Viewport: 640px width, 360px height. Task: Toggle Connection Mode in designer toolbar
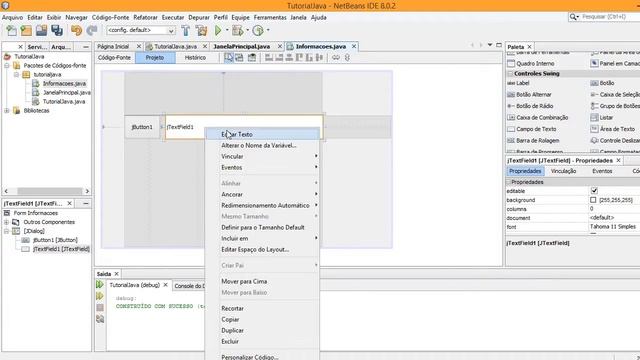click(239, 58)
